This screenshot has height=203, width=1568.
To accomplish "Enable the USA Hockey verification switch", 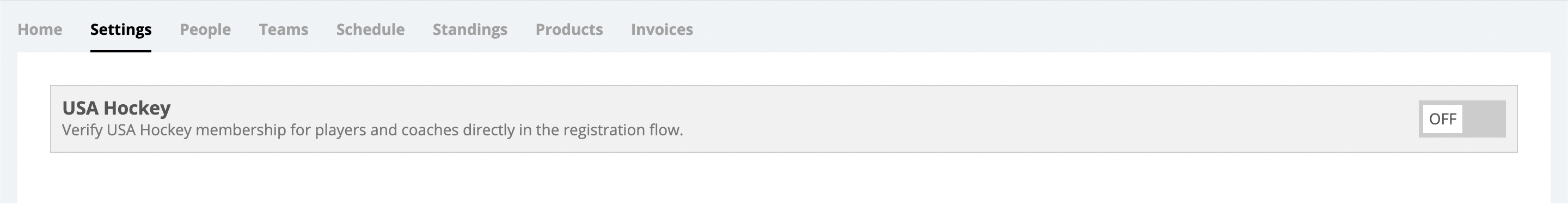I will [x=1461, y=119].
